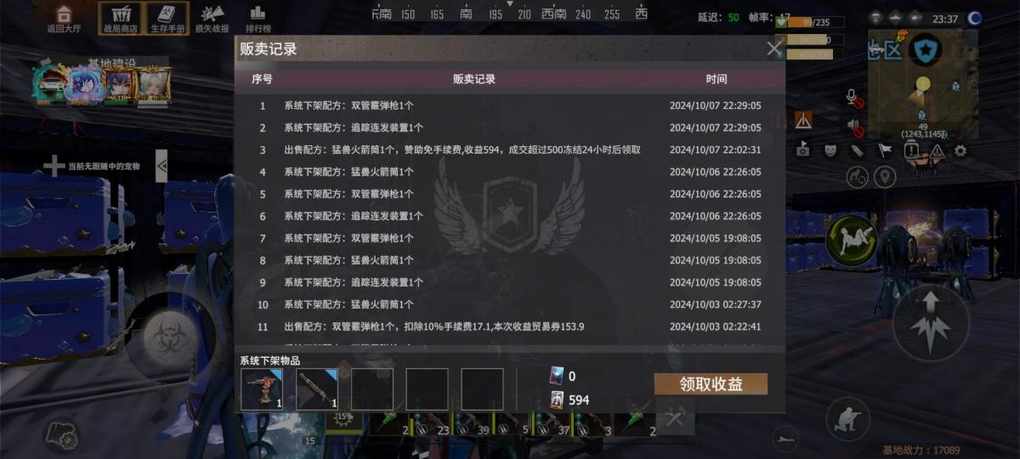
Task: Open the settings gear icon
Action: click(x=960, y=151)
